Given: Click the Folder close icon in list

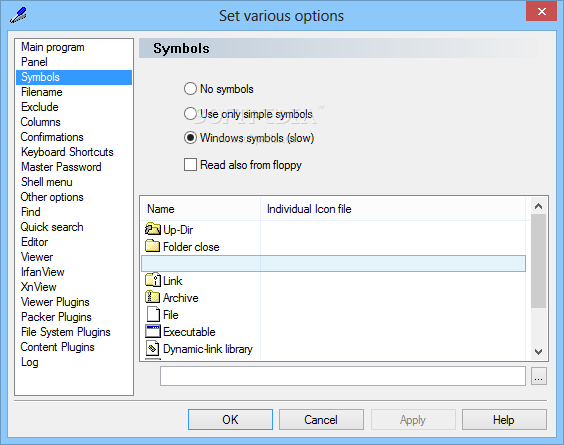Looking at the screenshot, I should [153, 246].
